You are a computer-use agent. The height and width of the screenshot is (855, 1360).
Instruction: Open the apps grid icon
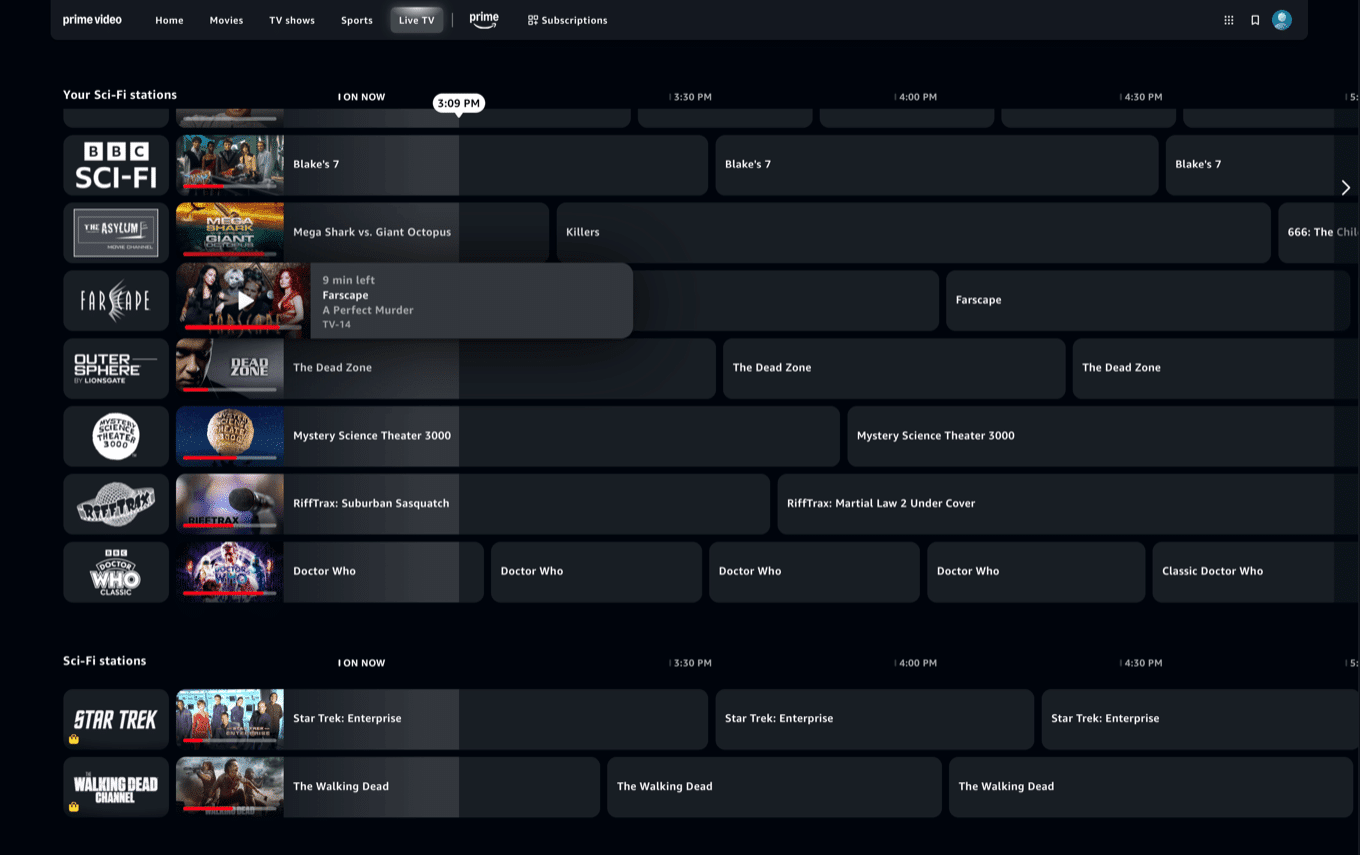pyautogui.click(x=1229, y=20)
